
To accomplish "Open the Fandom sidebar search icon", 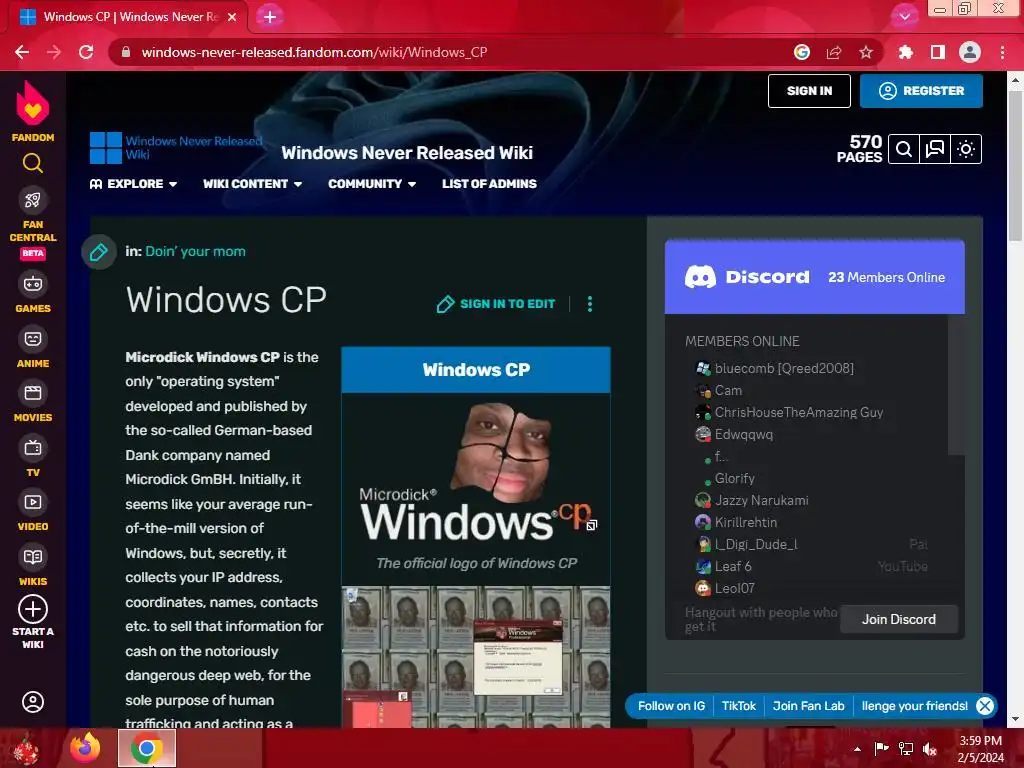I will tap(33, 163).
